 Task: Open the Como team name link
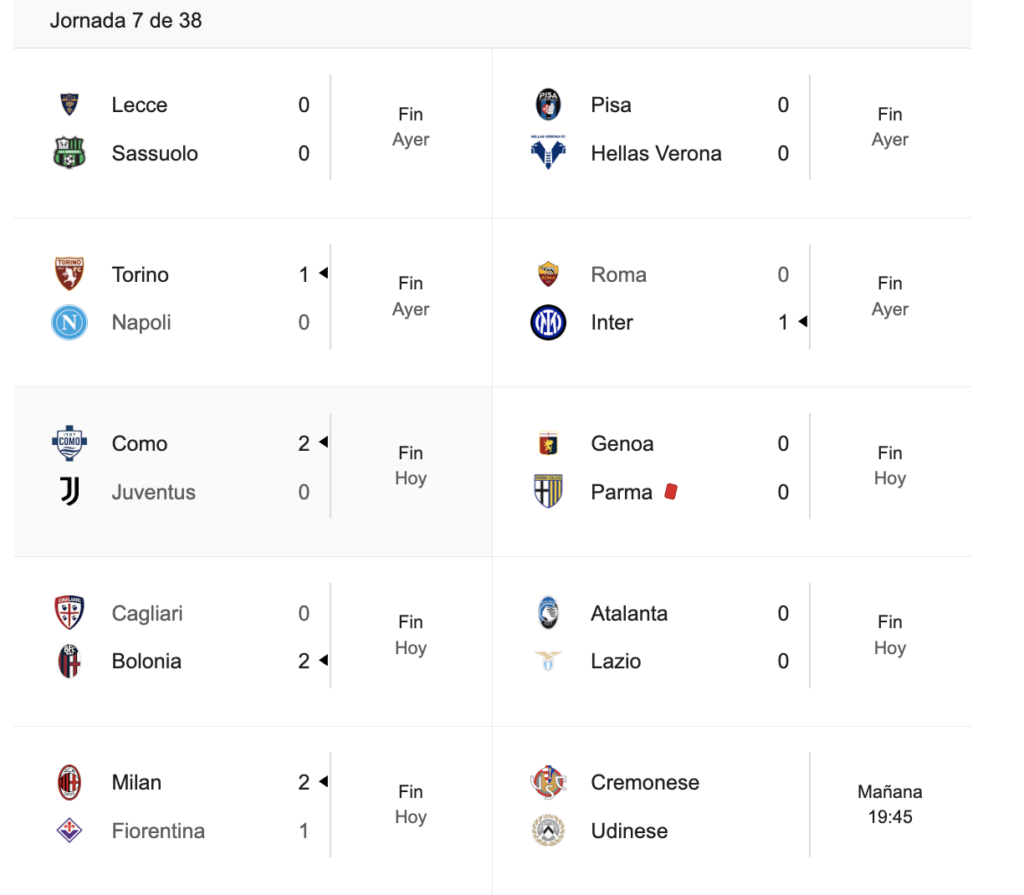click(x=139, y=444)
